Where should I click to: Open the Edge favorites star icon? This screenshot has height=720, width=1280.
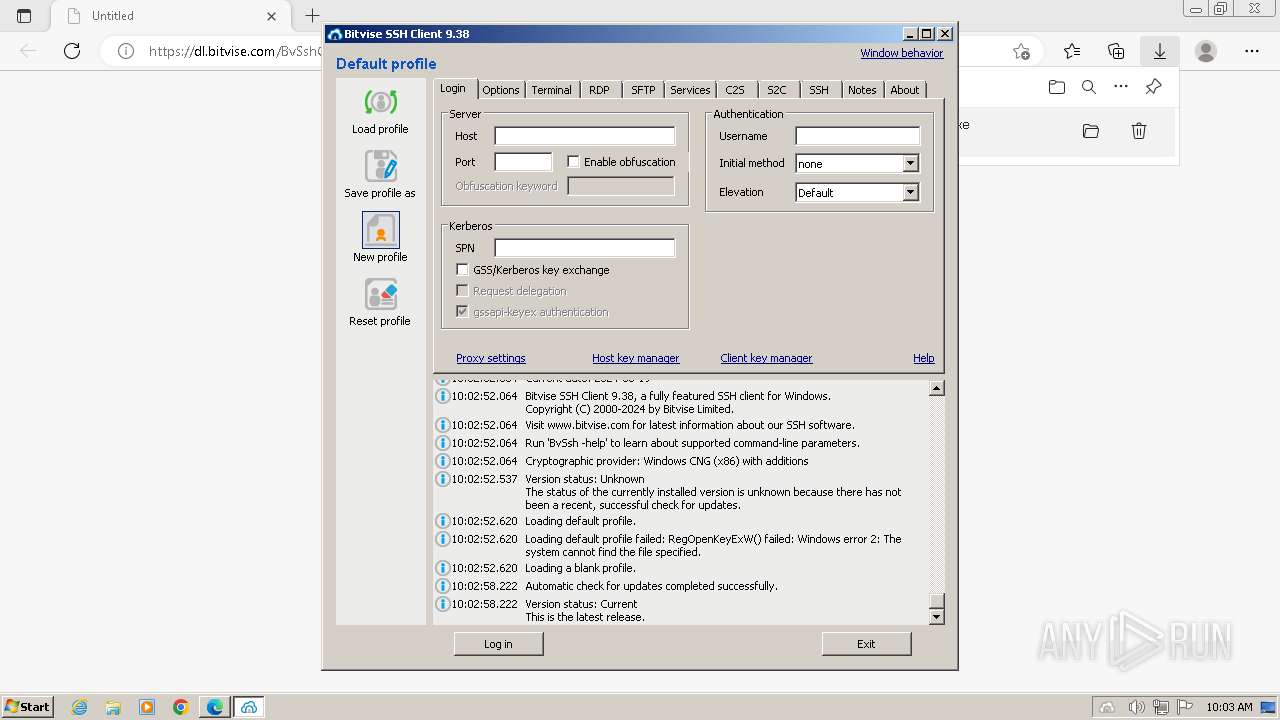pos(1072,51)
